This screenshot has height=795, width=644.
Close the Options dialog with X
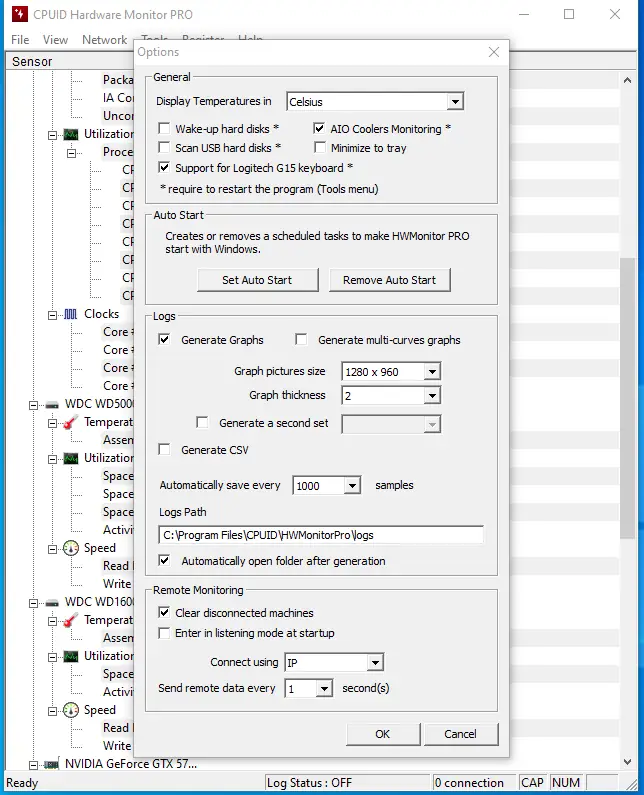click(x=494, y=52)
